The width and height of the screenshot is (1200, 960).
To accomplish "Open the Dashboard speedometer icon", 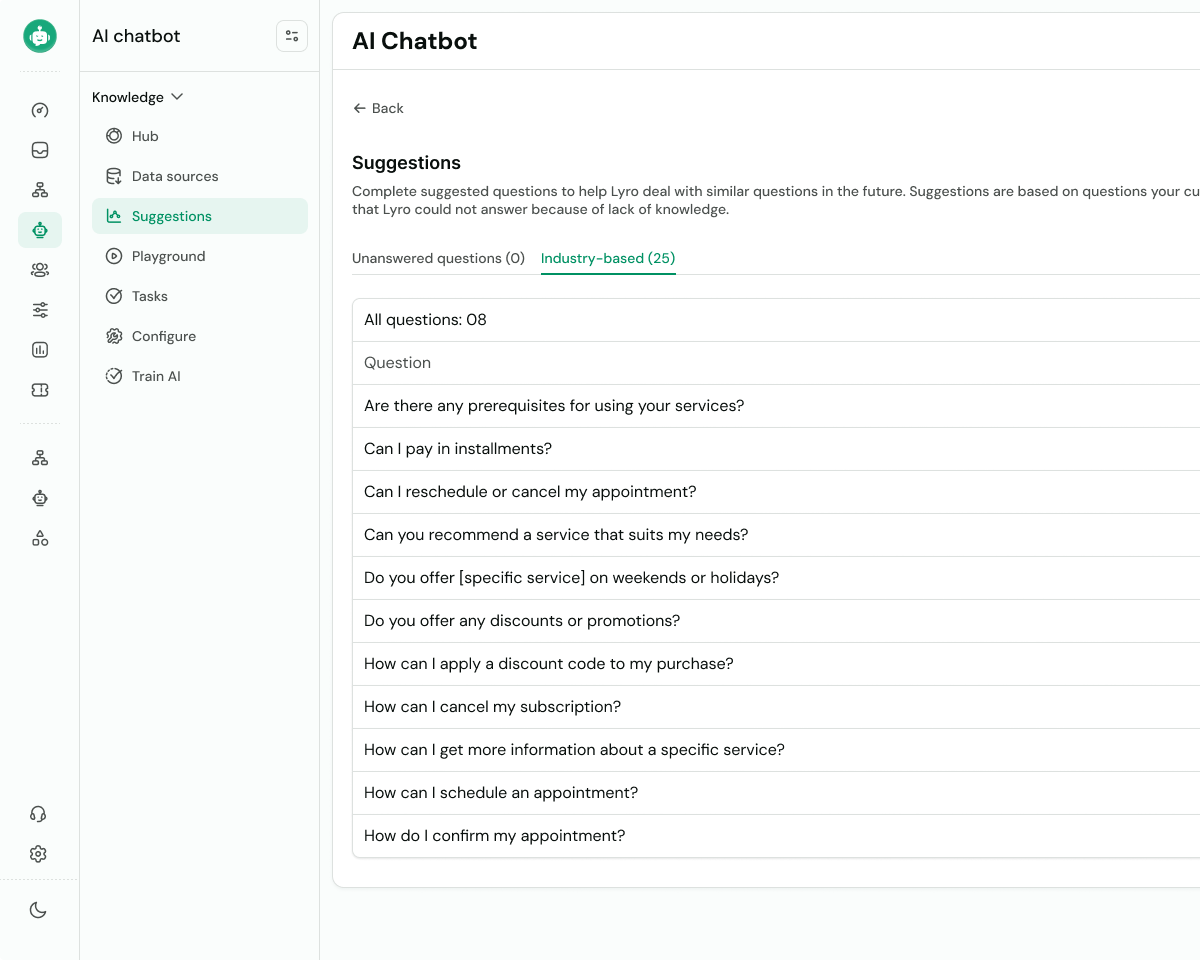I will coord(39,110).
